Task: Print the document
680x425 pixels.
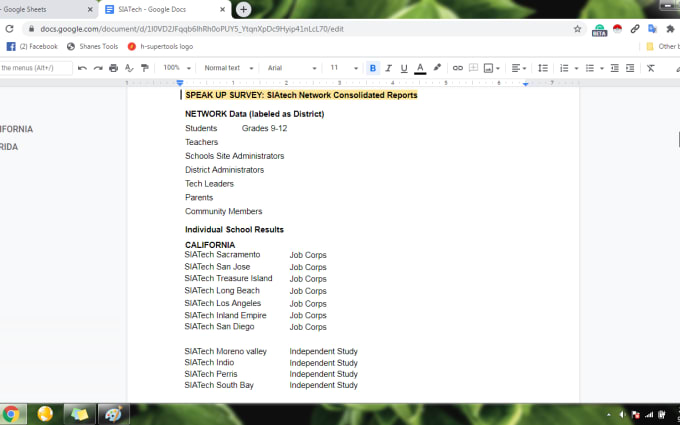Action: 113,68
